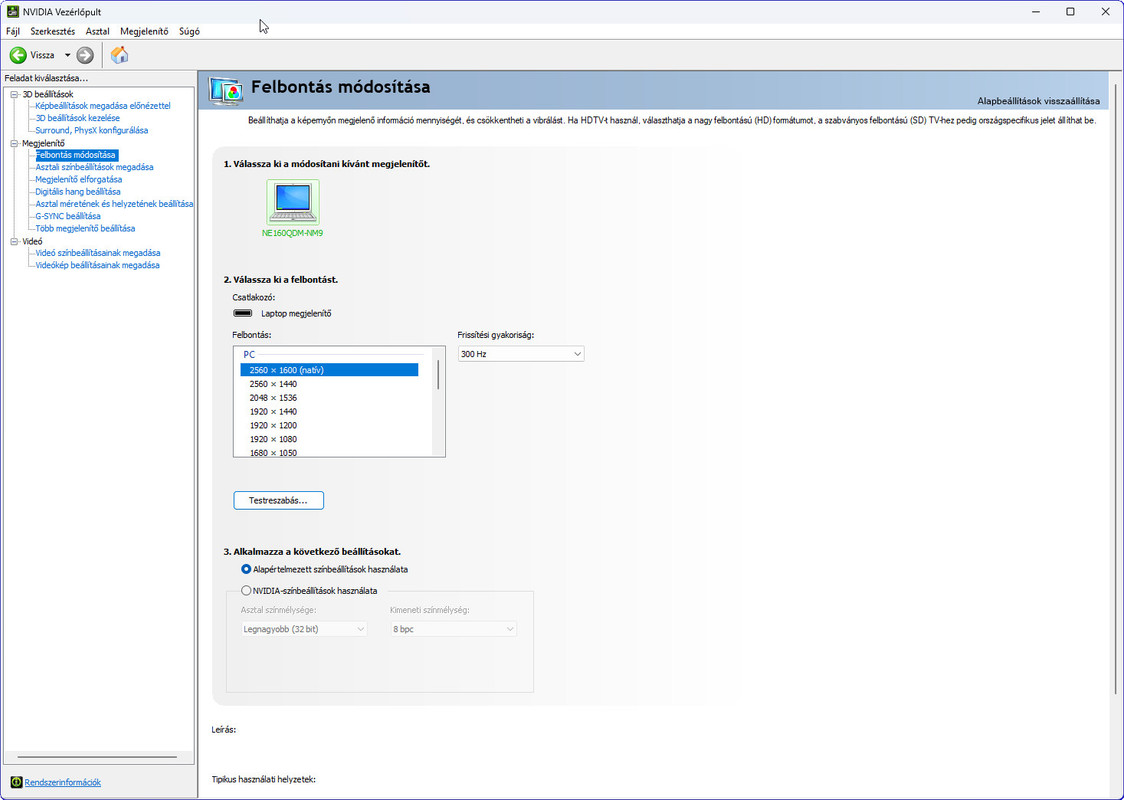The height and width of the screenshot is (800, 1124).
Task: Collapse the 3D beállítások tree node
Action: [x=14, y=94]
